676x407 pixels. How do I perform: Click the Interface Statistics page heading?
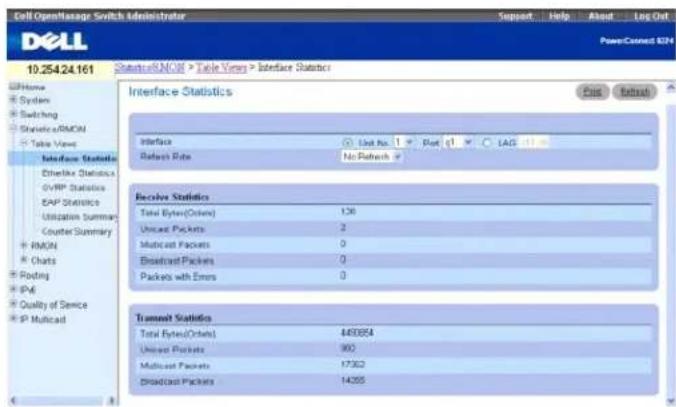180,92
